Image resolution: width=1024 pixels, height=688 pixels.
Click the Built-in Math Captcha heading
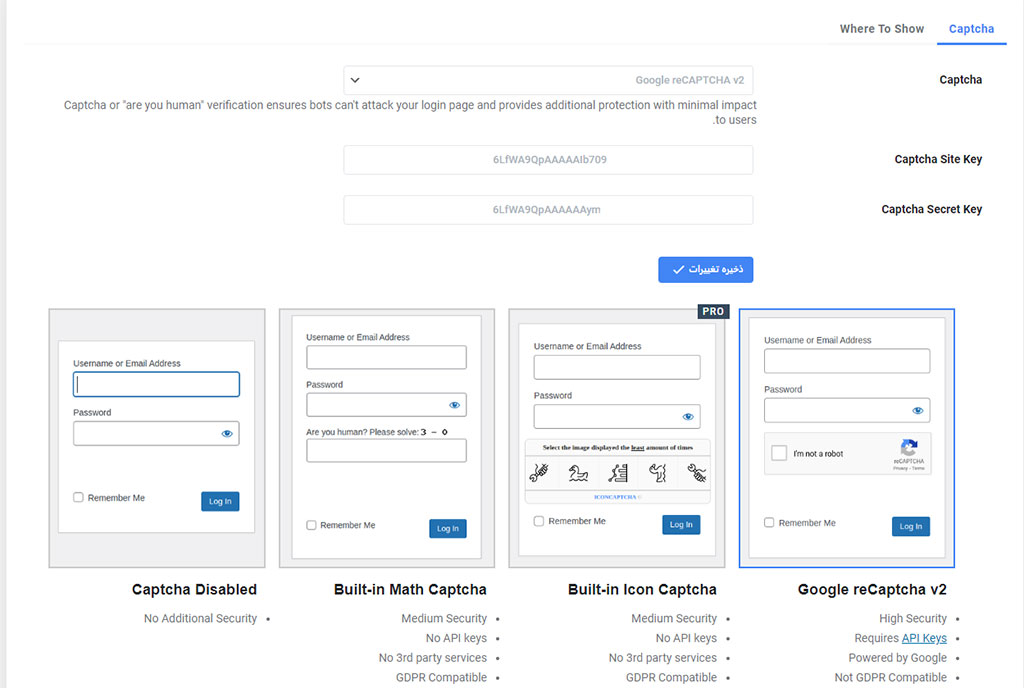[410, 589]
